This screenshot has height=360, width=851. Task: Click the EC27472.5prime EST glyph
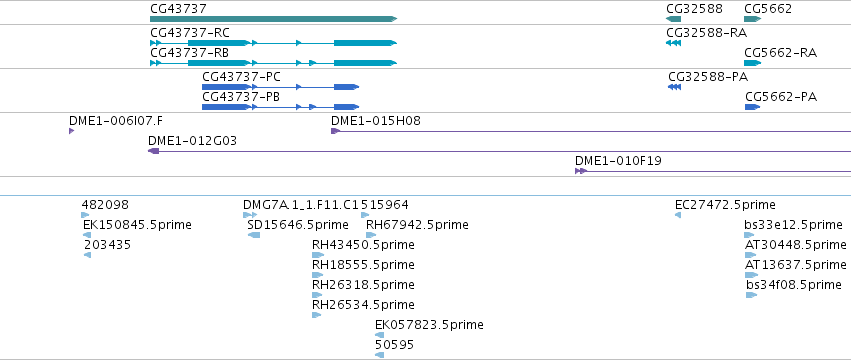pos(678,215)
